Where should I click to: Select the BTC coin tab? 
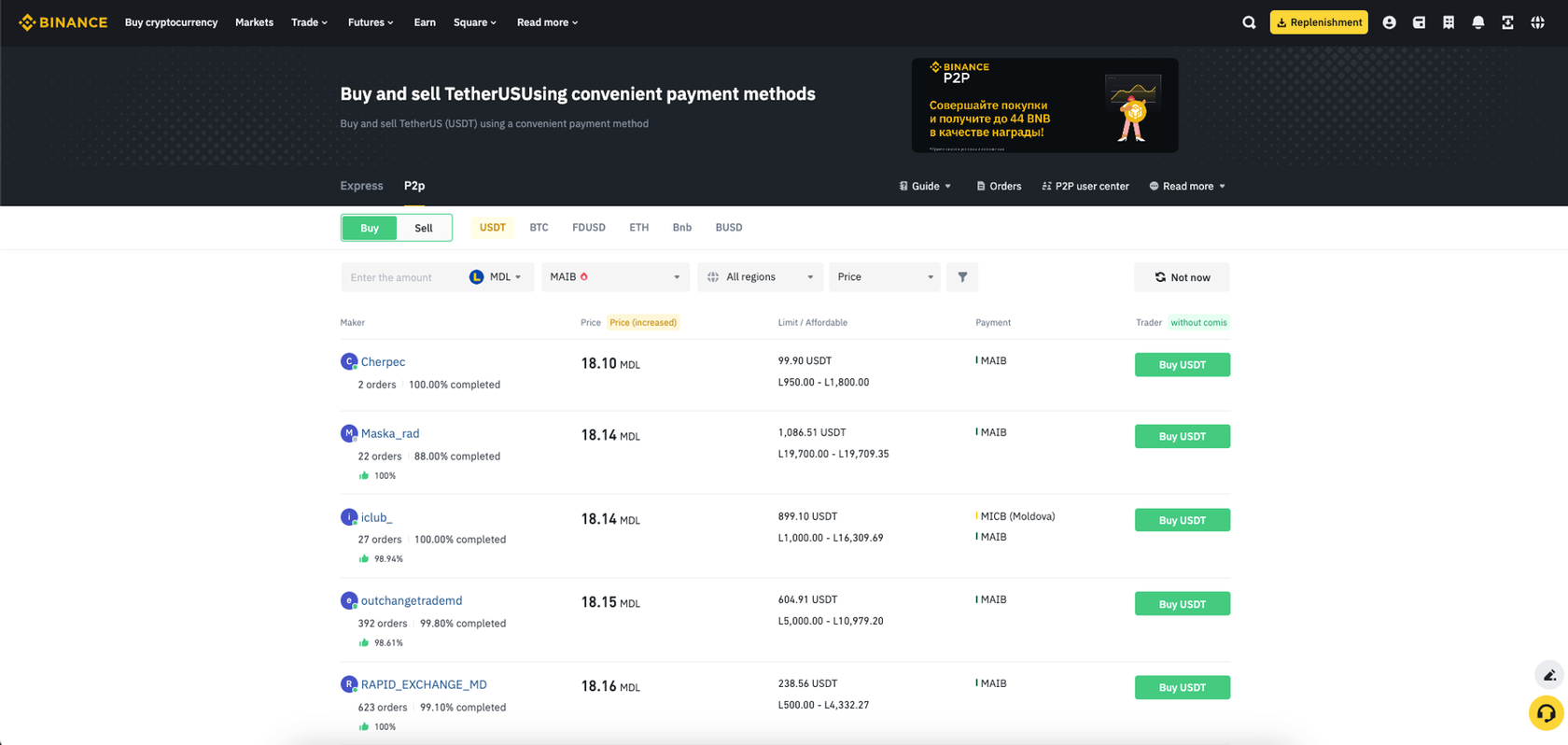pyautogui.click(x=539, y=228)
